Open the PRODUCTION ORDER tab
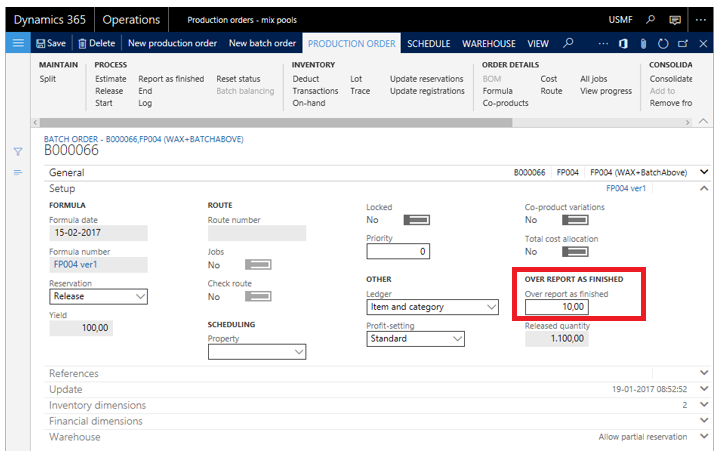This screenshot has width=717, height=472. coord(351,43)
